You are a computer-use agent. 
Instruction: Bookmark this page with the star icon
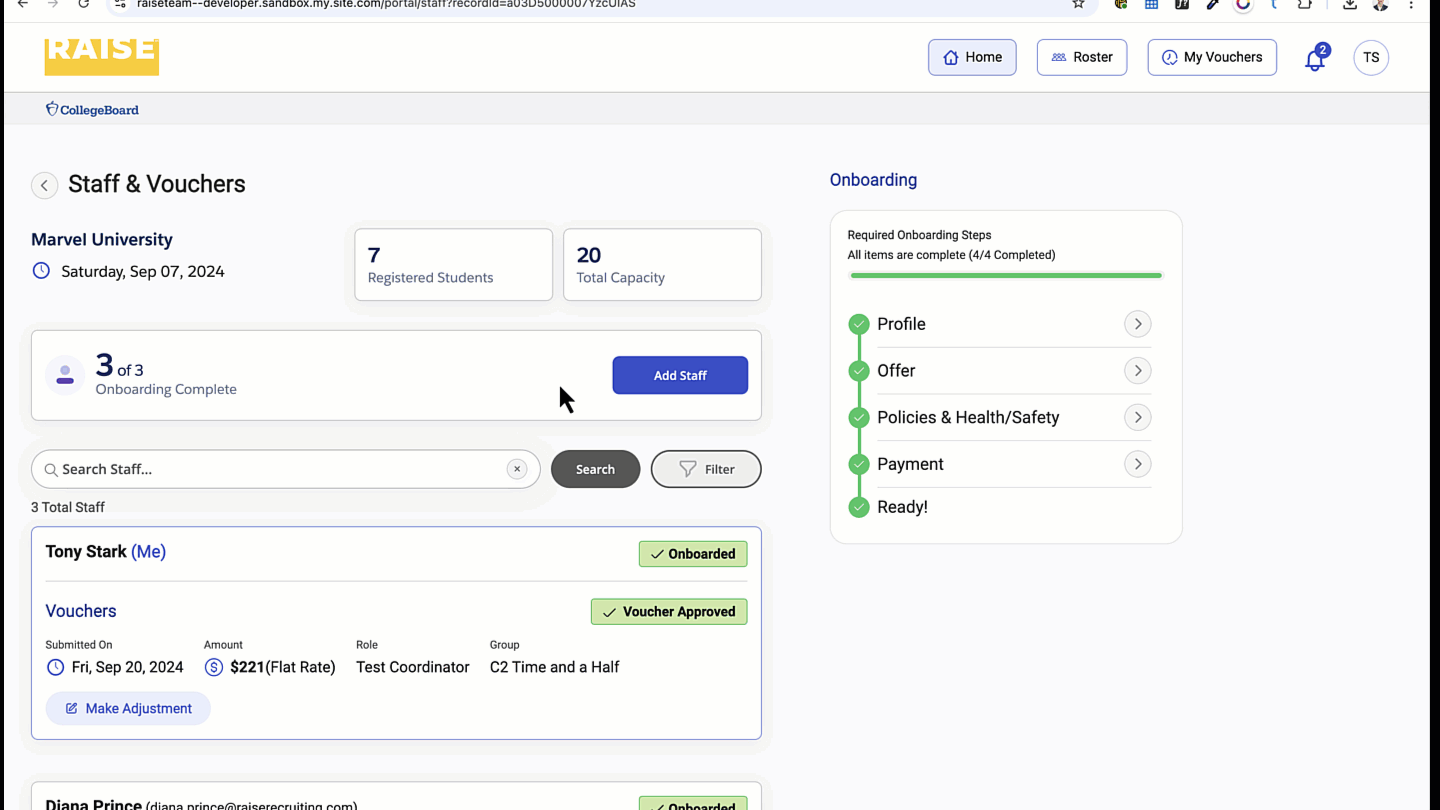coord(1078,4)
